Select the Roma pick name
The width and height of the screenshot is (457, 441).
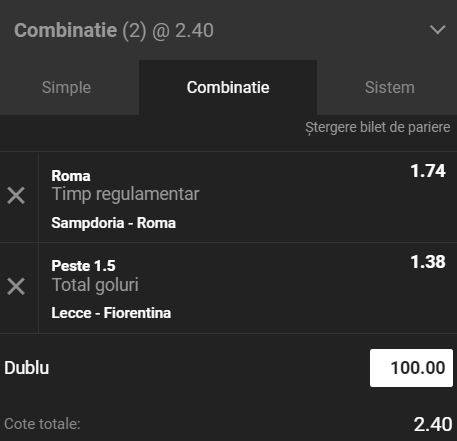coord(71,176)
